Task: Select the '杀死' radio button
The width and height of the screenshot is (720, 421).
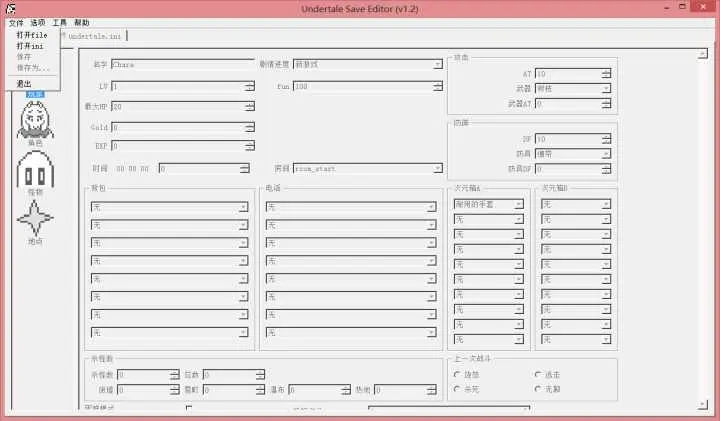Action: [x=457, y=389]
